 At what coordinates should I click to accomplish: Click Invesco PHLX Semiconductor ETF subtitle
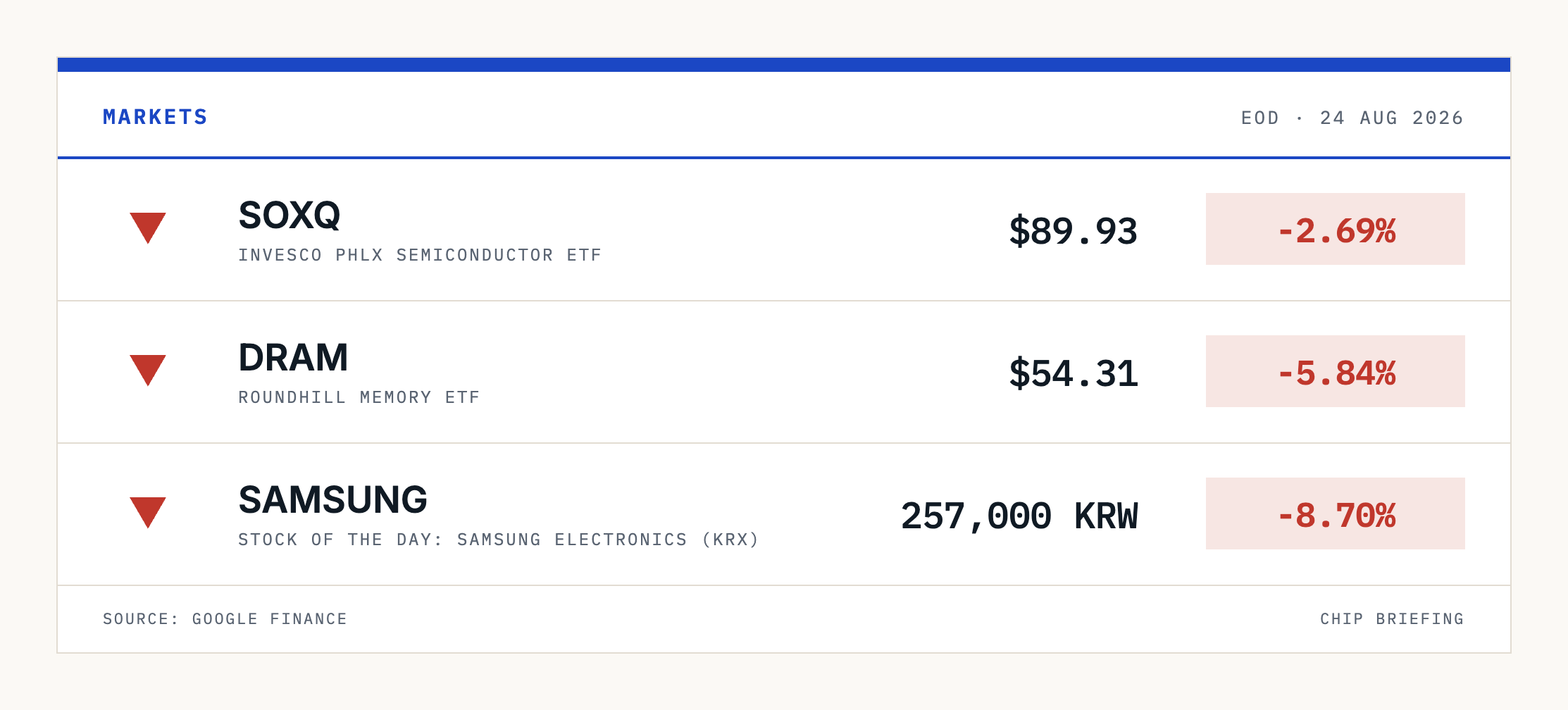(x=421, y=255)
